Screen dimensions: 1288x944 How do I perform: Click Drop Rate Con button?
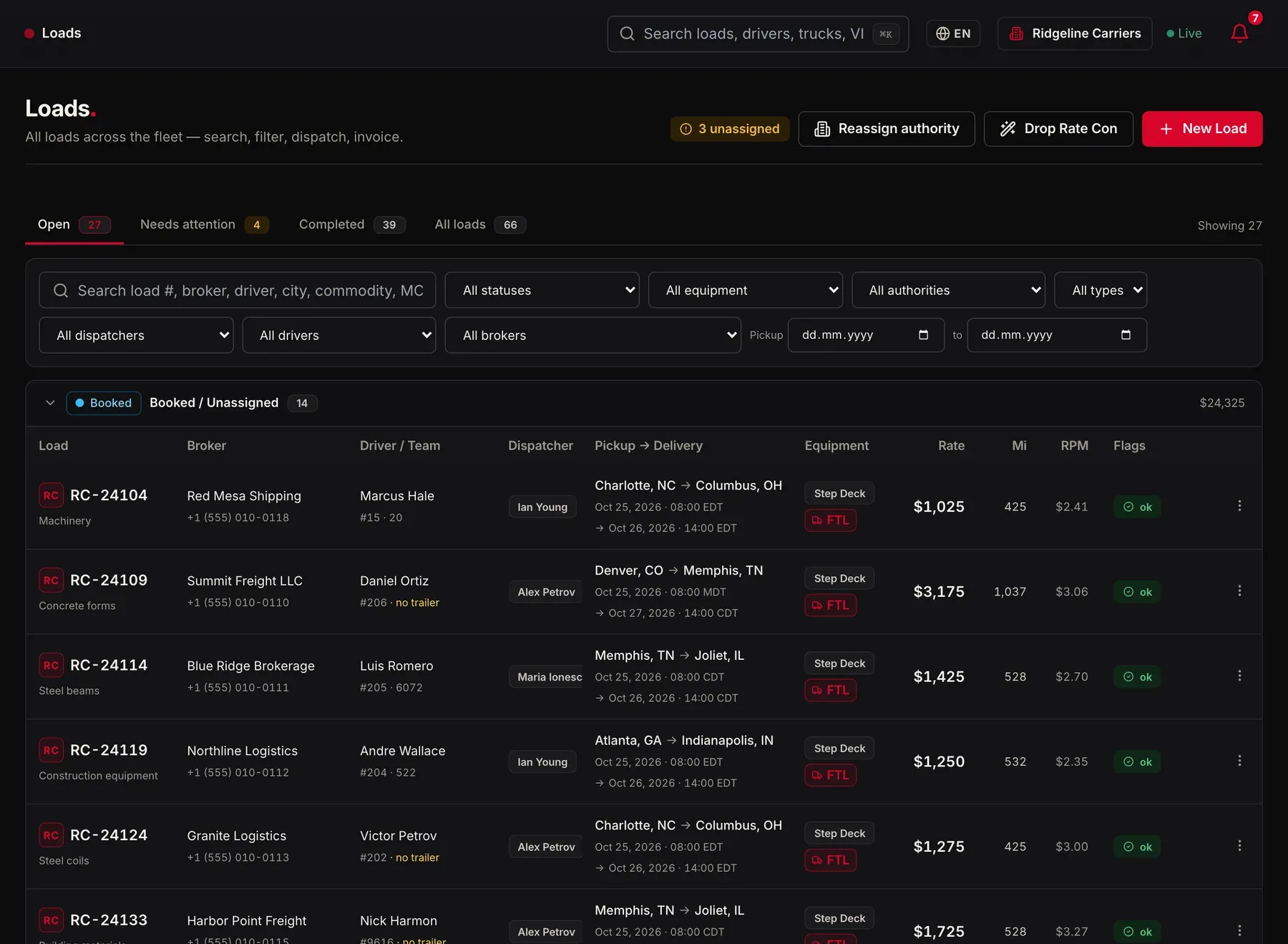[1058, 129]
